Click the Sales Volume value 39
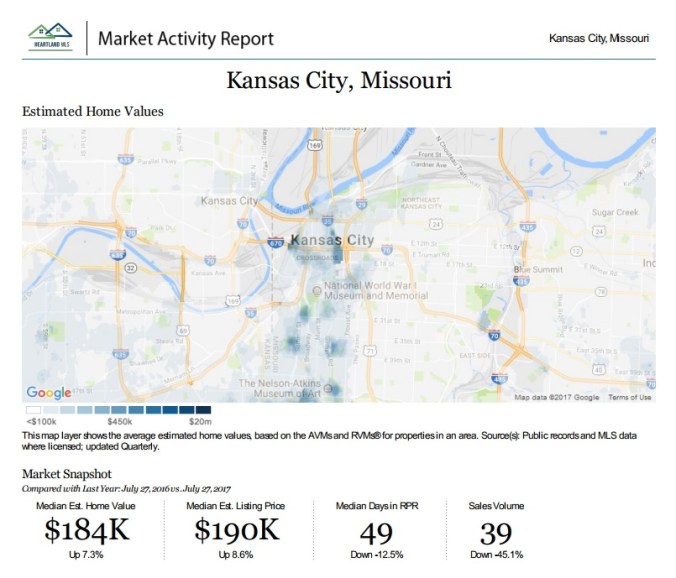This screenshot has height=578, width=676. 496,534
